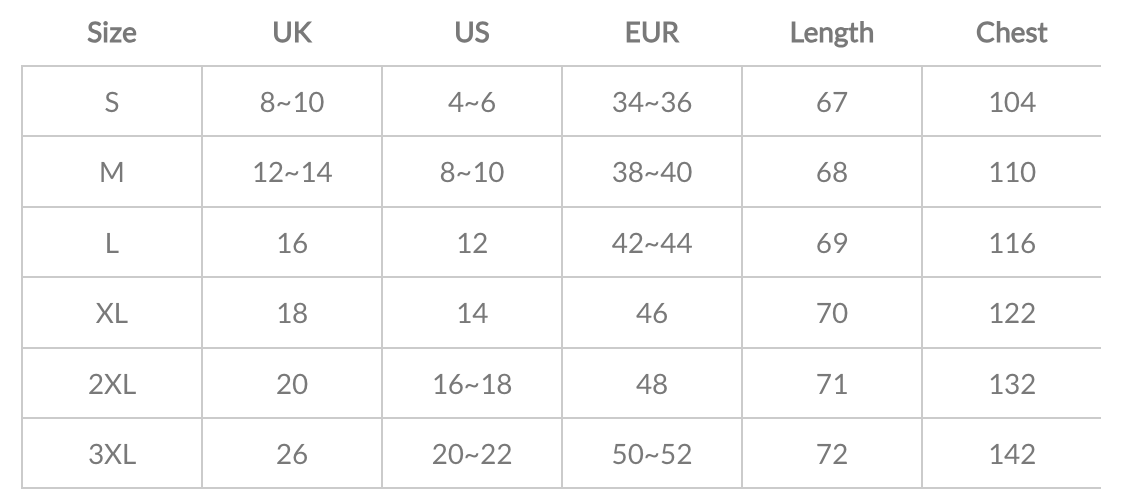The height and width of the screenshot is (500, 1138).
Task: Select the Length column header
Action: 832,33
